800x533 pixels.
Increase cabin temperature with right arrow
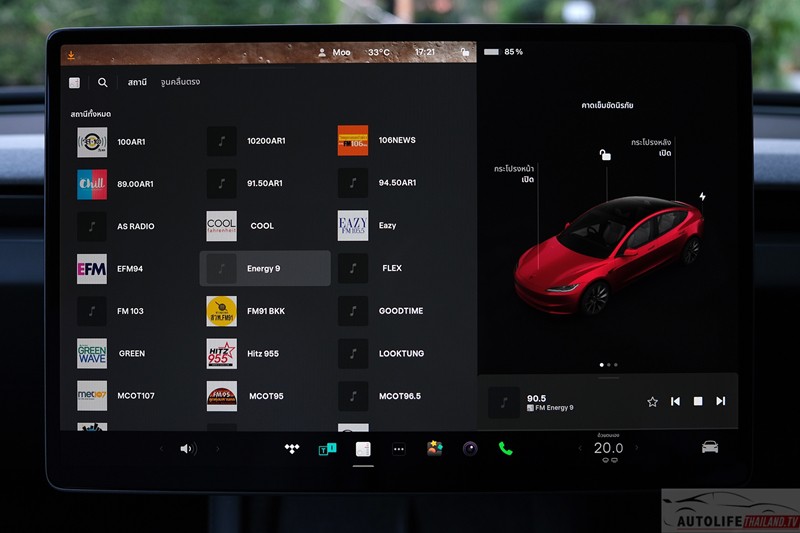pos(637,448)
